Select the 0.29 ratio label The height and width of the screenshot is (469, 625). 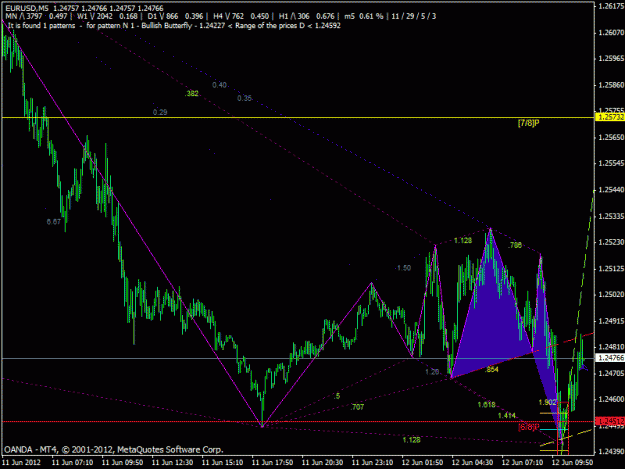tap(160, 112)
